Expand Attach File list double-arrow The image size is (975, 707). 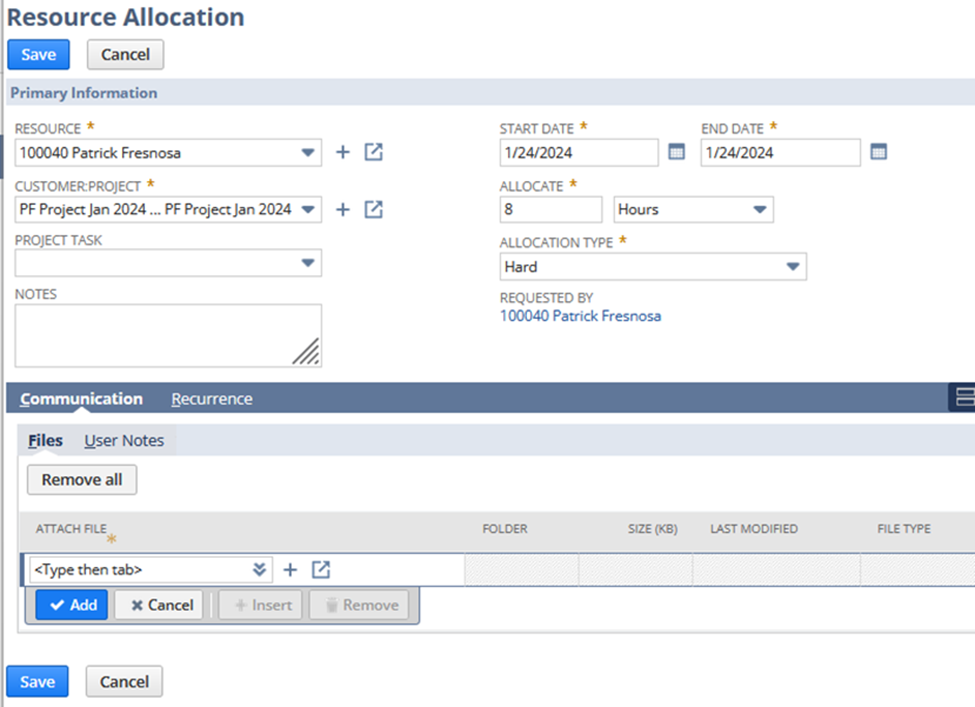click(x=259, y=570)
